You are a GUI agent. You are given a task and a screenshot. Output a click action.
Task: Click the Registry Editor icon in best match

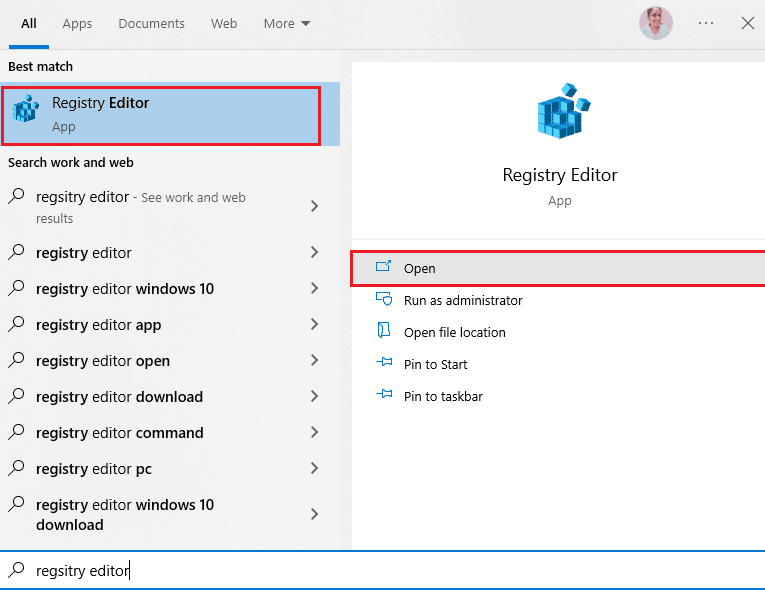(x=25, y=114)
